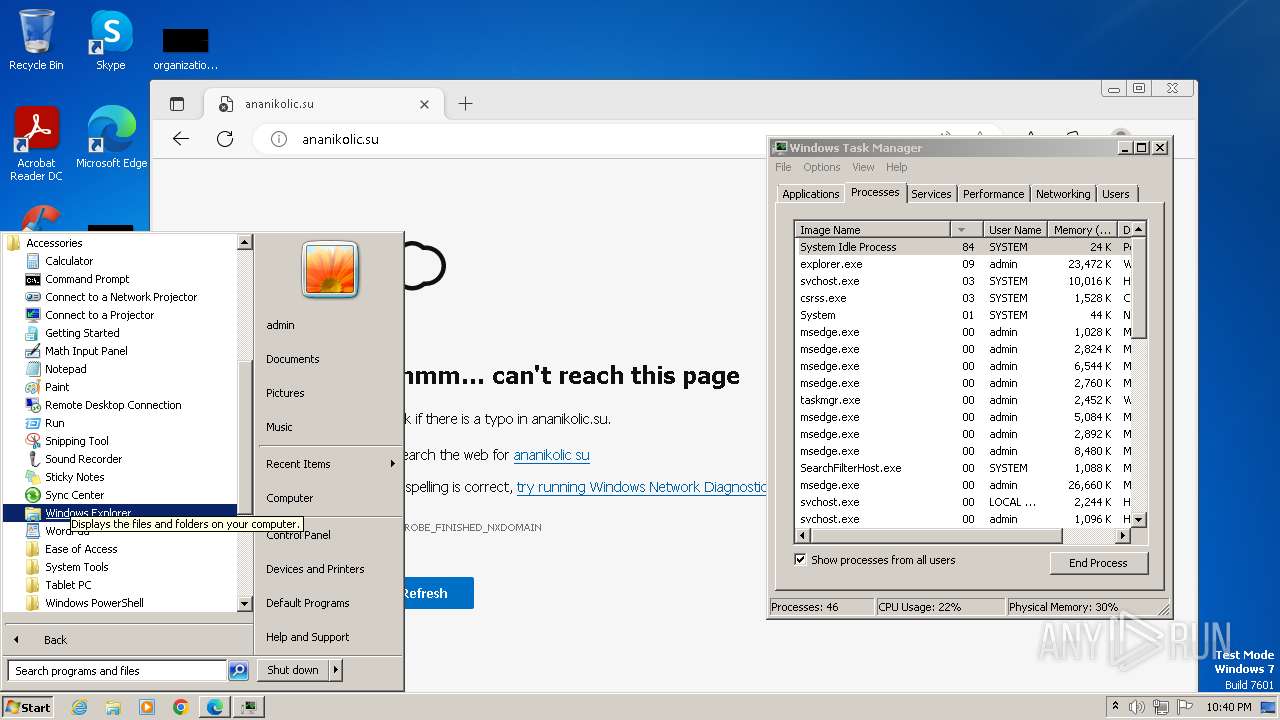Expand the System Tools folder
The width and height of the screenshot is (1280, 720).
click(x=76, y=567)
